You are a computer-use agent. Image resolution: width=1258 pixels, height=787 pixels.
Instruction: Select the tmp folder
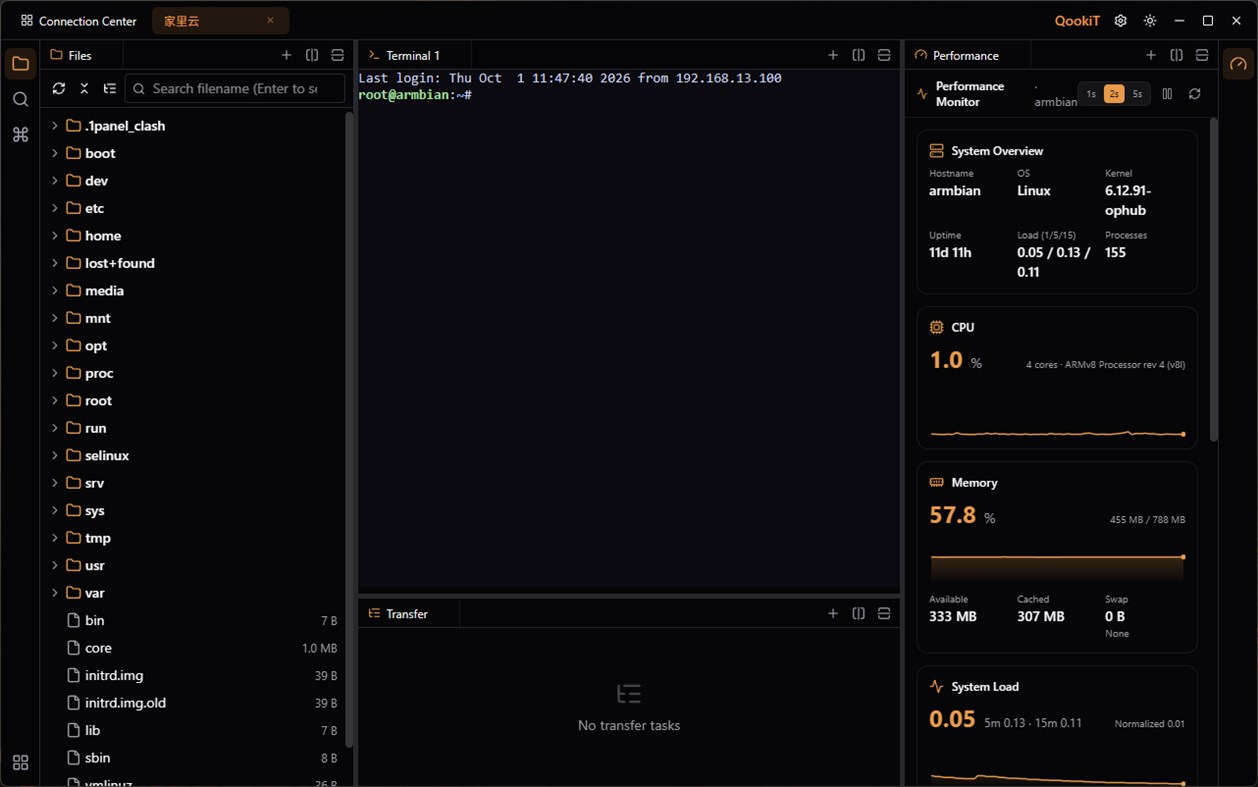coord(195,538)
